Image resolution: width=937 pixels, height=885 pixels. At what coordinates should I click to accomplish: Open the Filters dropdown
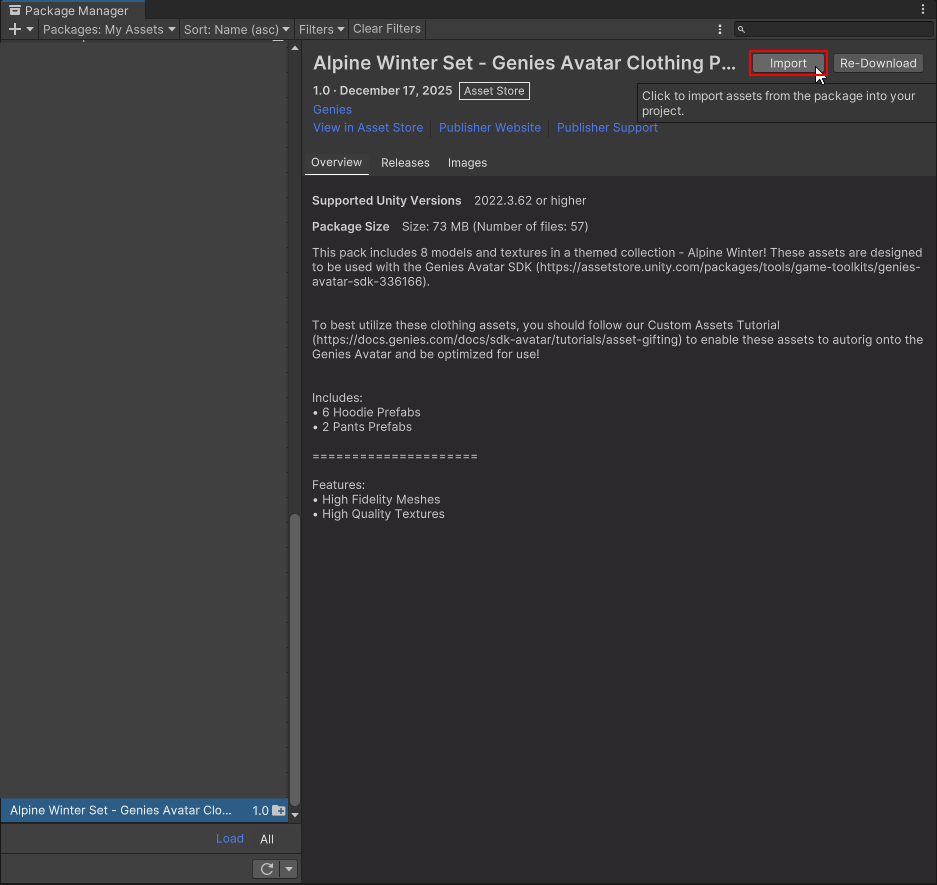point(321,30)
